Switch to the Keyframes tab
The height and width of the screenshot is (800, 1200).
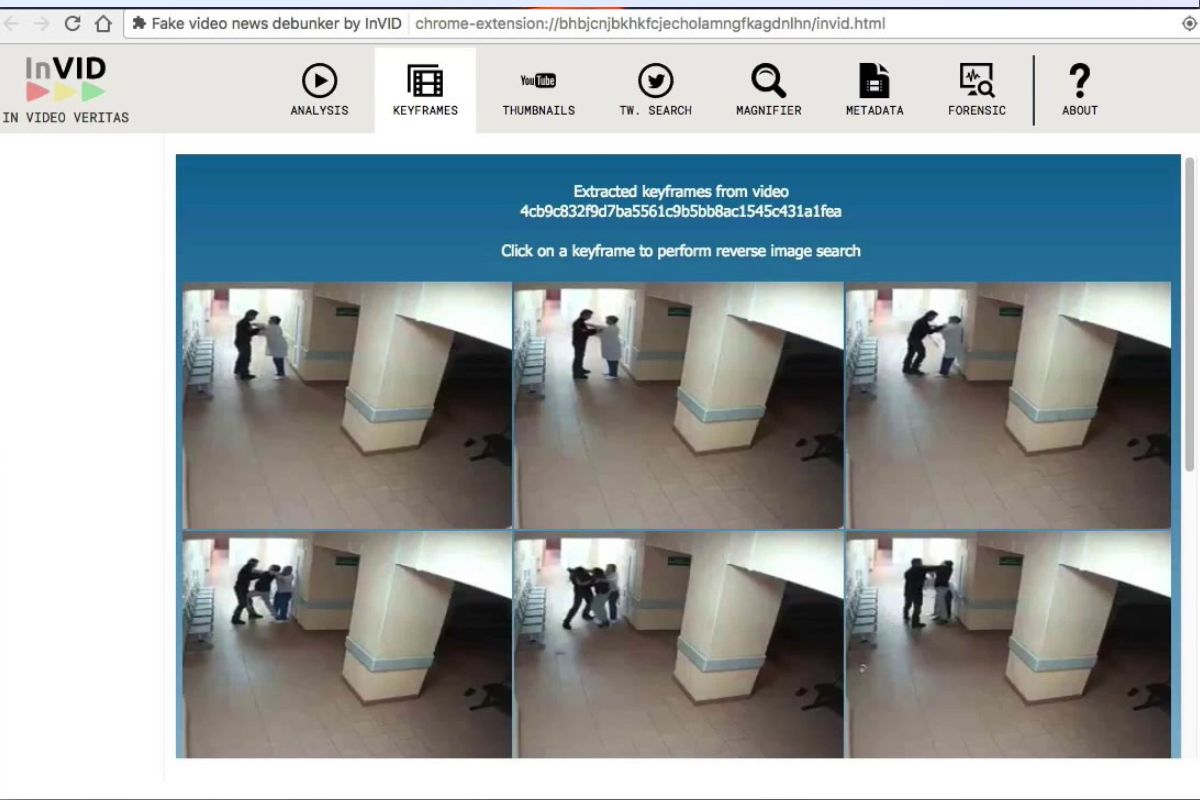pyautogui.click(x=425, y=90)
